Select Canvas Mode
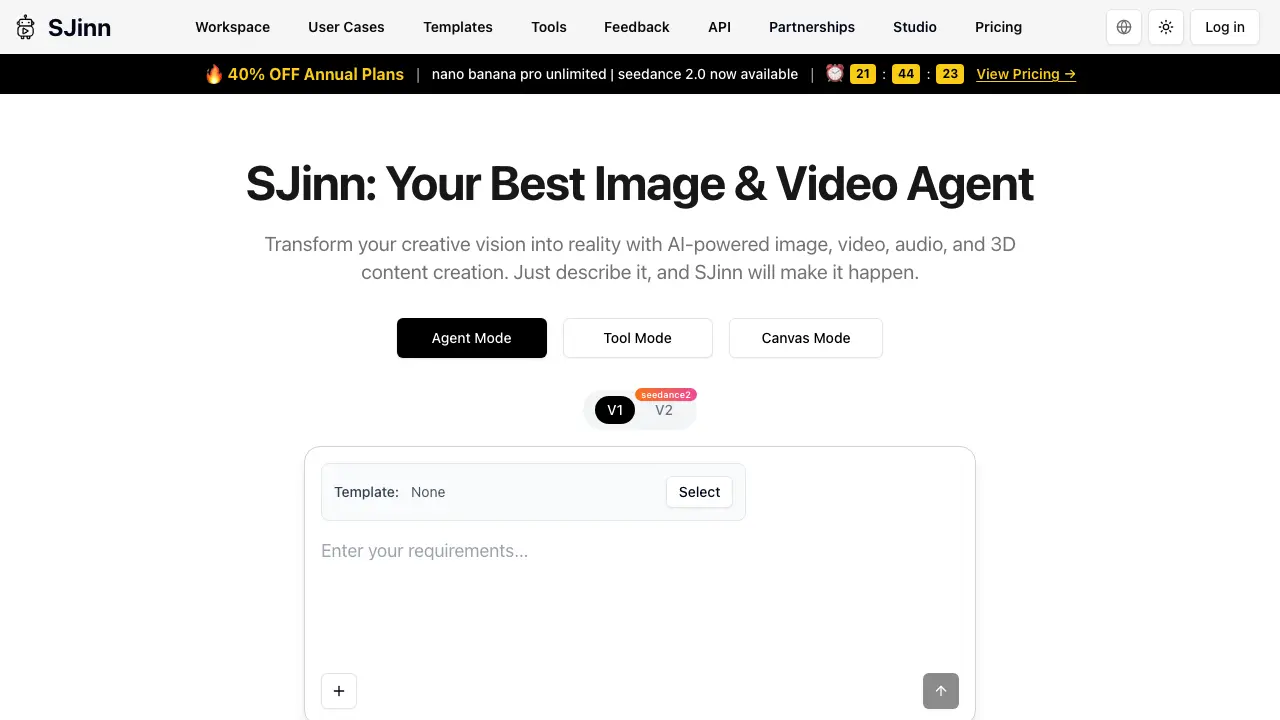The image size is (1280, 720). click(x=806, y=338)
